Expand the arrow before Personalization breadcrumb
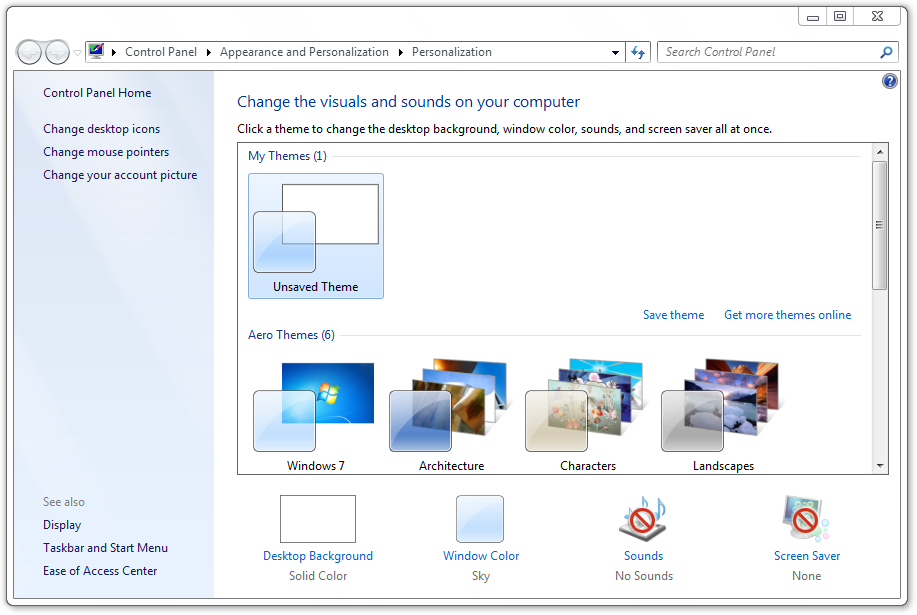 tap(401, 52)
